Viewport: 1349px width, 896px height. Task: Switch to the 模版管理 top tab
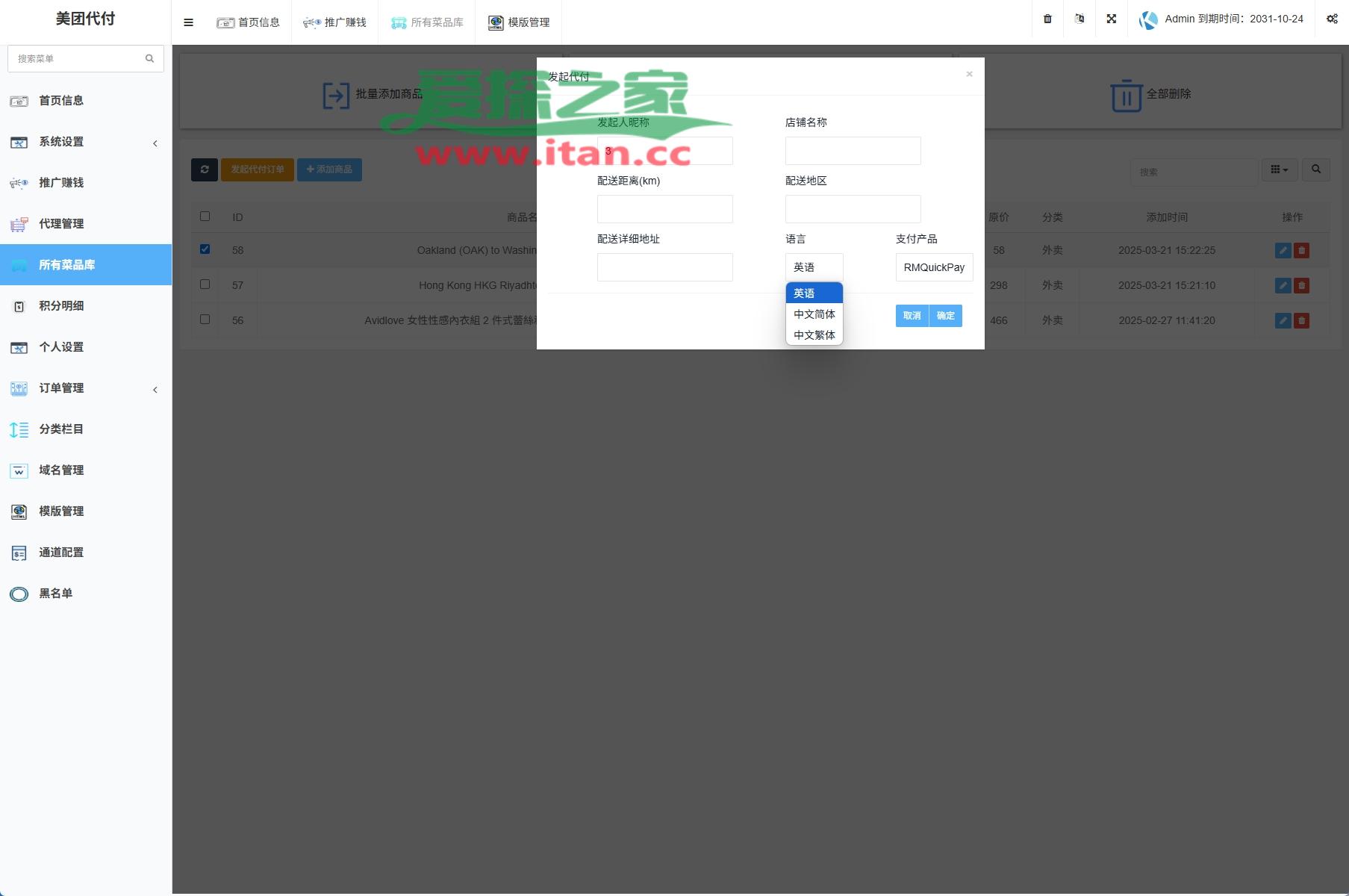(519, 22)
